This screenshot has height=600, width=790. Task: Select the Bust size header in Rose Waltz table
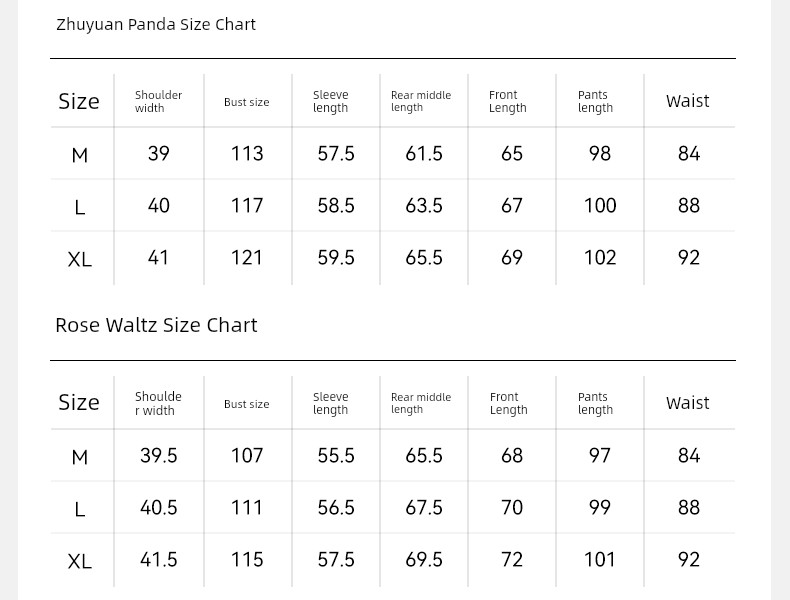(x=246, y=404)
